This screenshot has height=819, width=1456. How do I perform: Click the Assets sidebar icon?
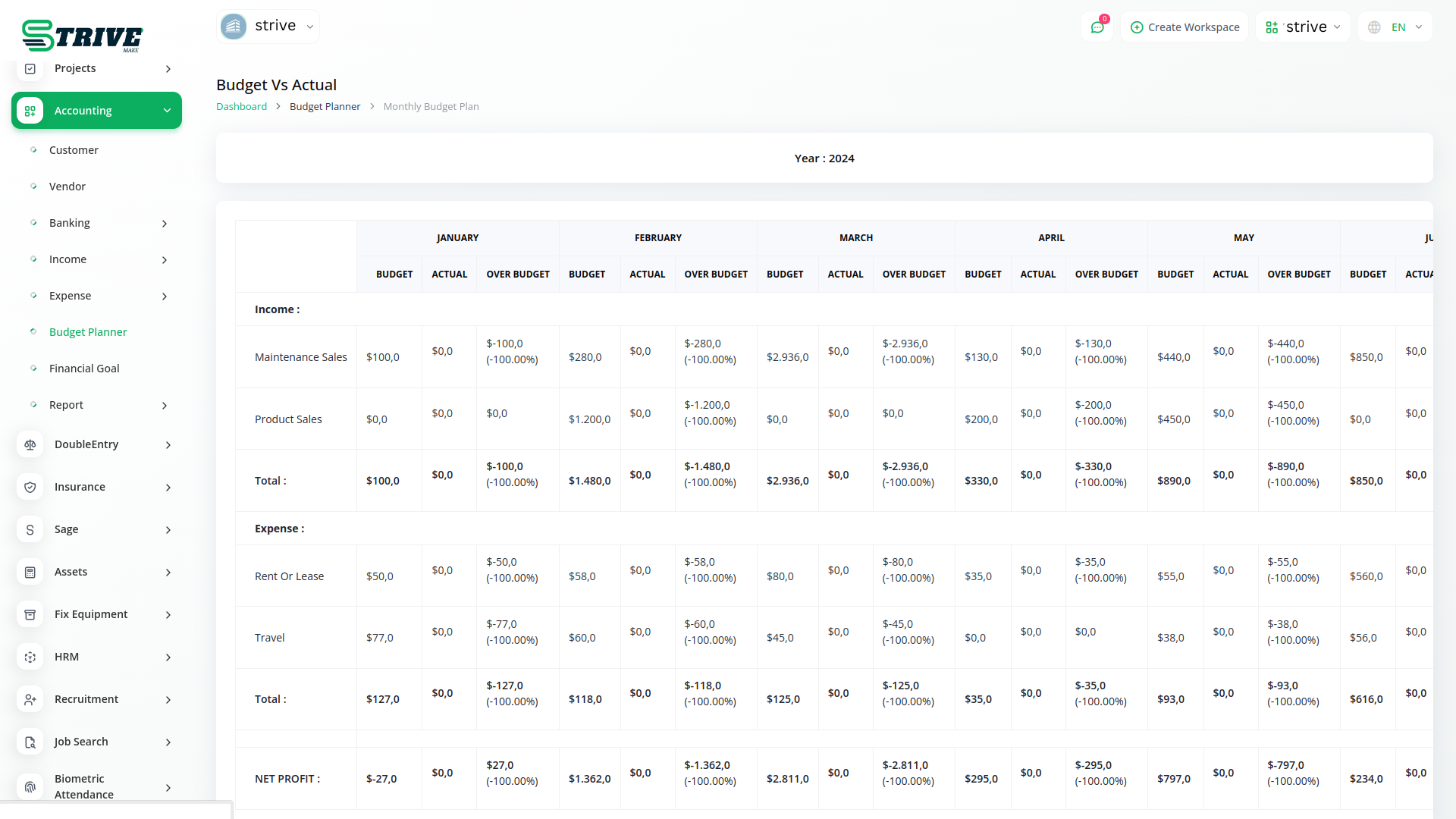30,573
